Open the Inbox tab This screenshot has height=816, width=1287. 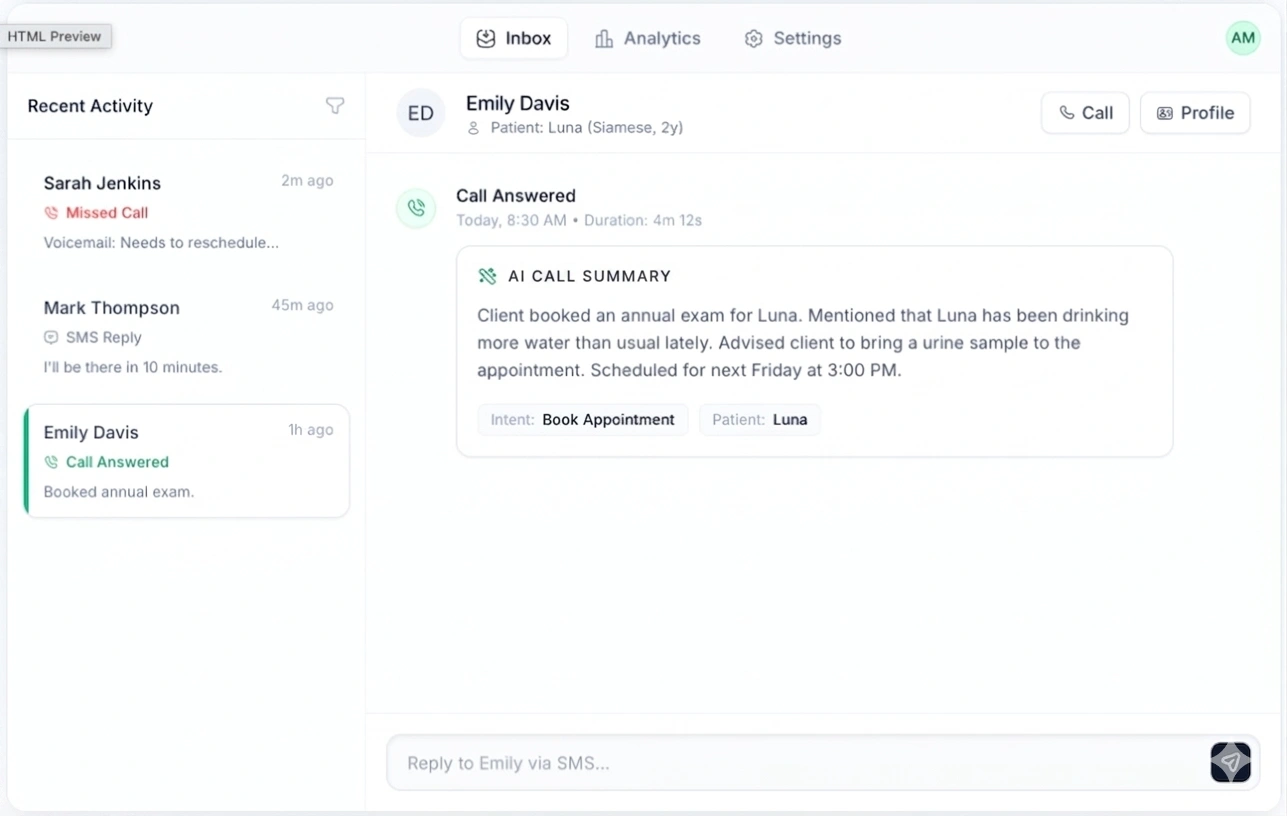[514, 38]
